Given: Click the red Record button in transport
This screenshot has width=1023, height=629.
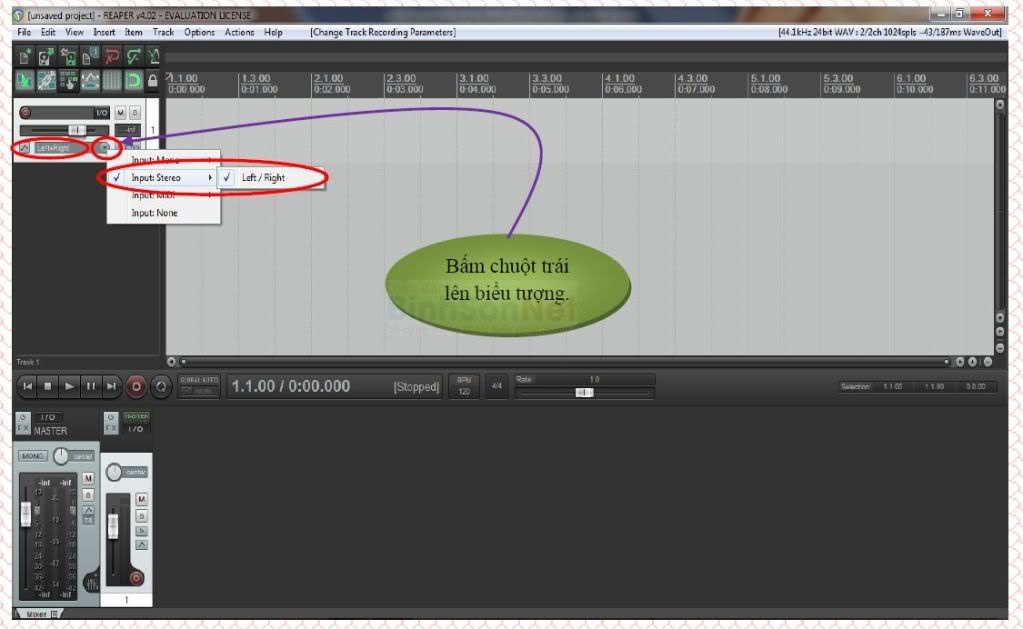Looking at the screenshot, I should (135, 386).
